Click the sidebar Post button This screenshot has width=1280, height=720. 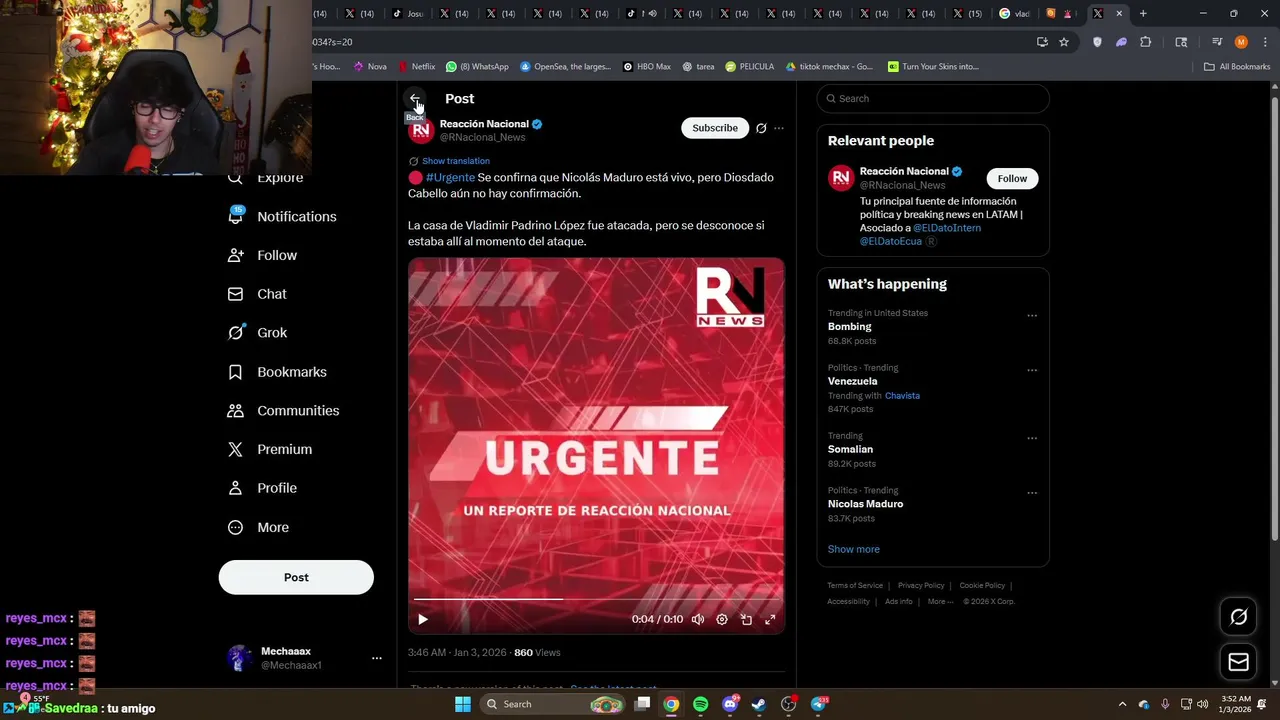[x=296, y=577]
